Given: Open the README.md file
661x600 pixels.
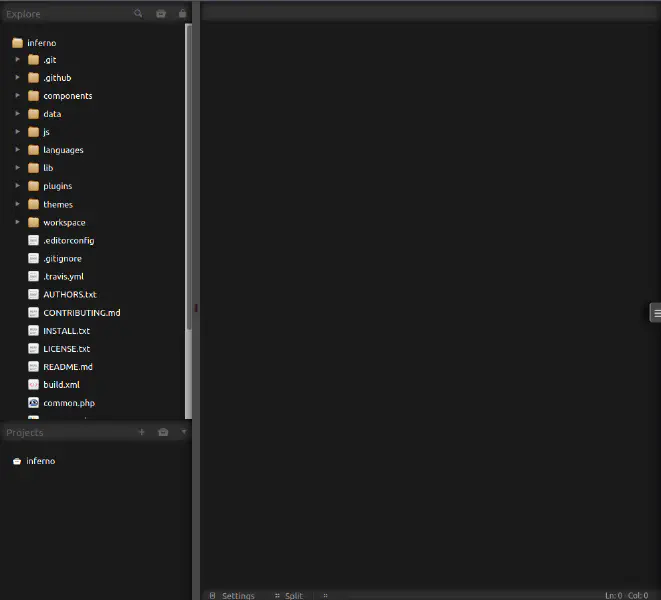Looking at the screenshot, I should click(x=67, y=367).
